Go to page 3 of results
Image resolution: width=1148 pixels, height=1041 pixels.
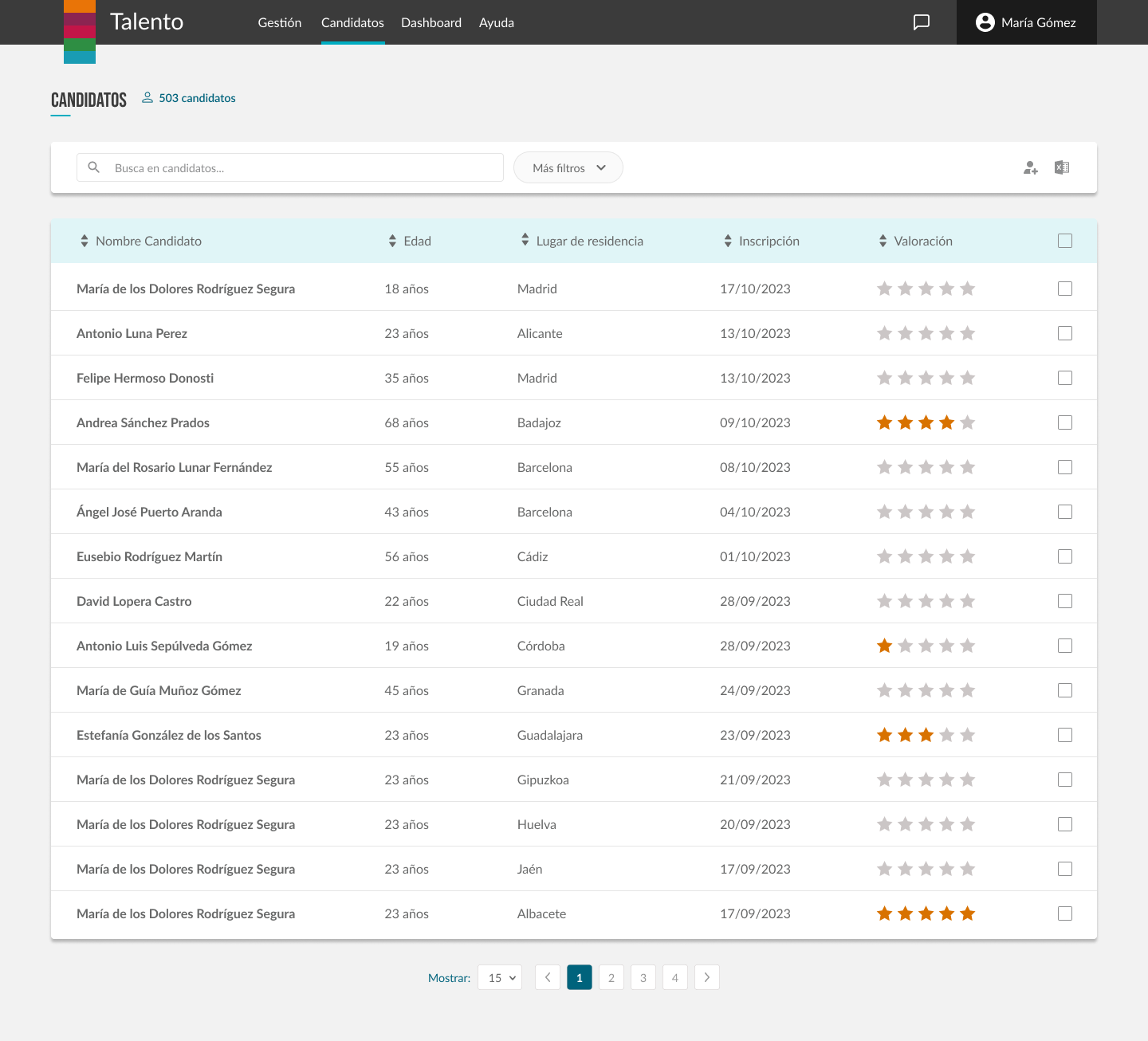[643, 977]
